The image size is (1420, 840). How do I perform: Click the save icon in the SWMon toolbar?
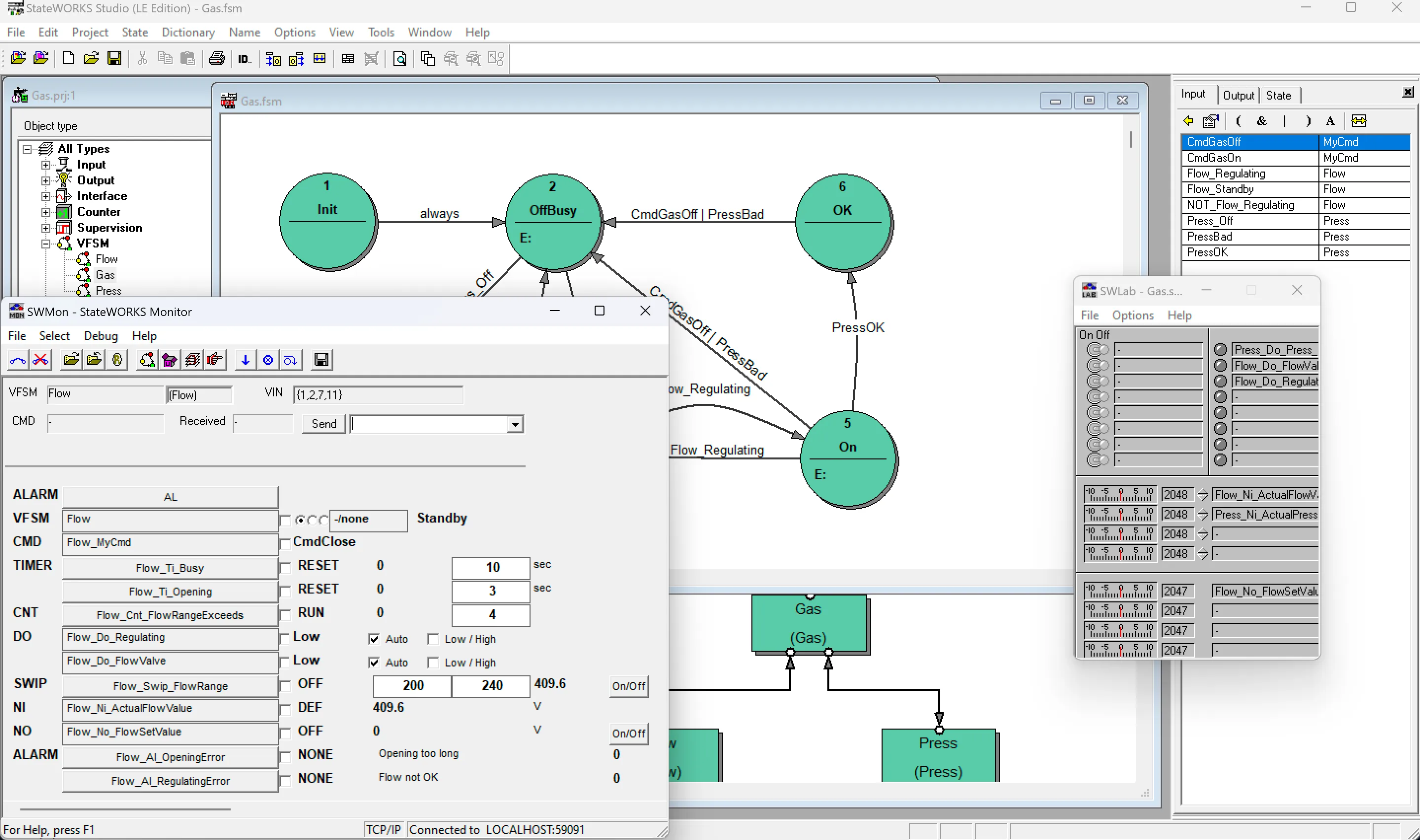point(321,359)
